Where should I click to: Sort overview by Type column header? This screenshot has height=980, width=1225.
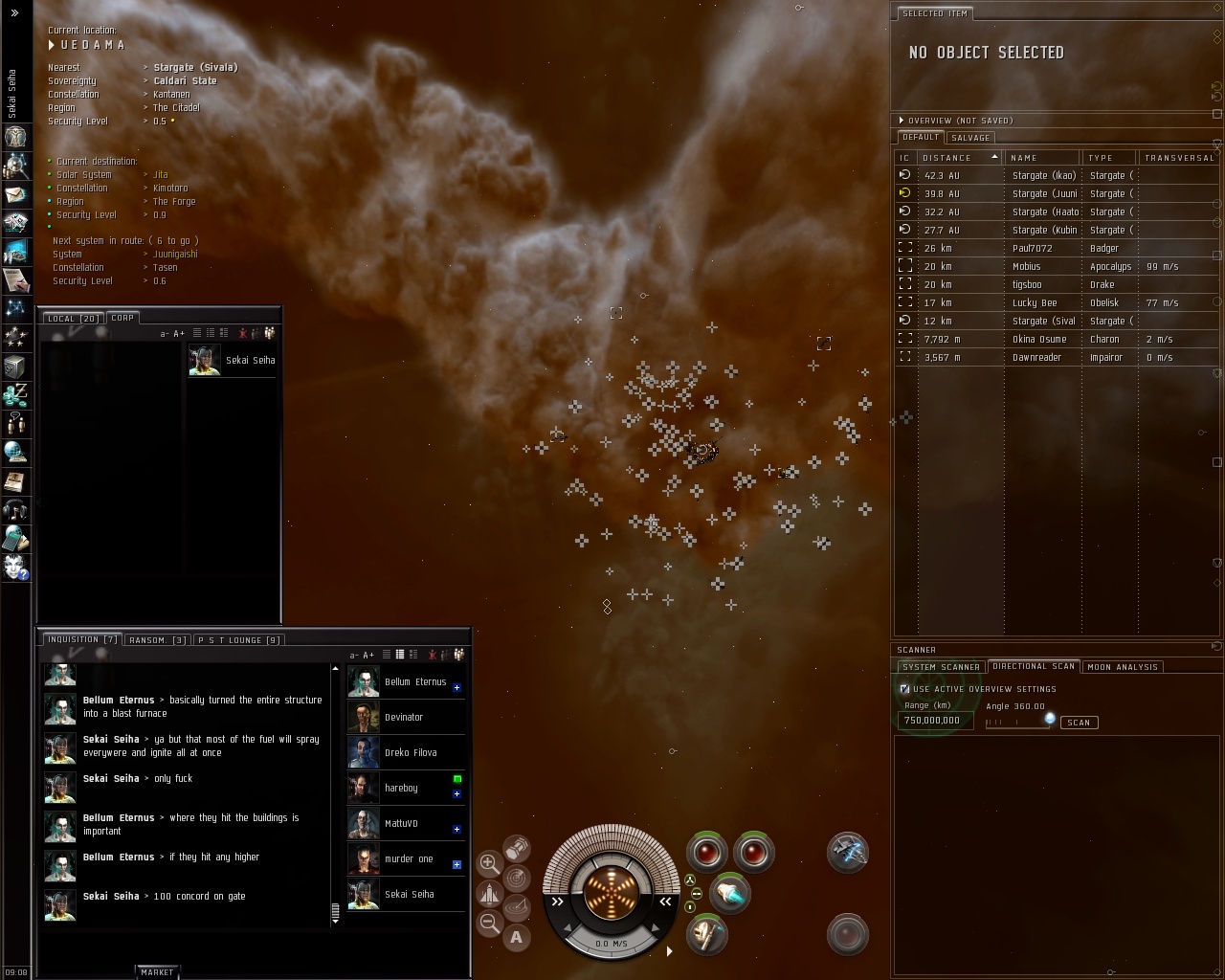(1108, 158)
